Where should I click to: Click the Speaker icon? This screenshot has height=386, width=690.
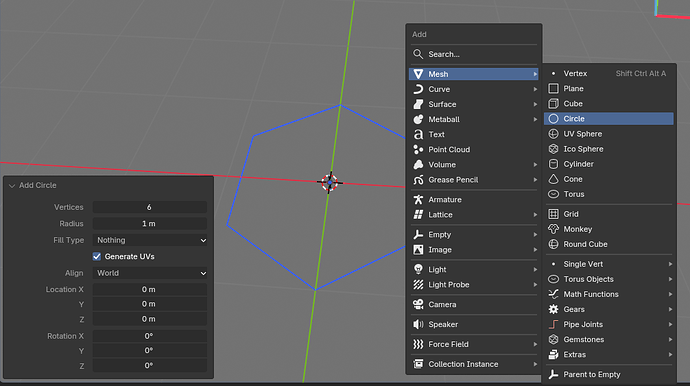[x=418, y=324]
